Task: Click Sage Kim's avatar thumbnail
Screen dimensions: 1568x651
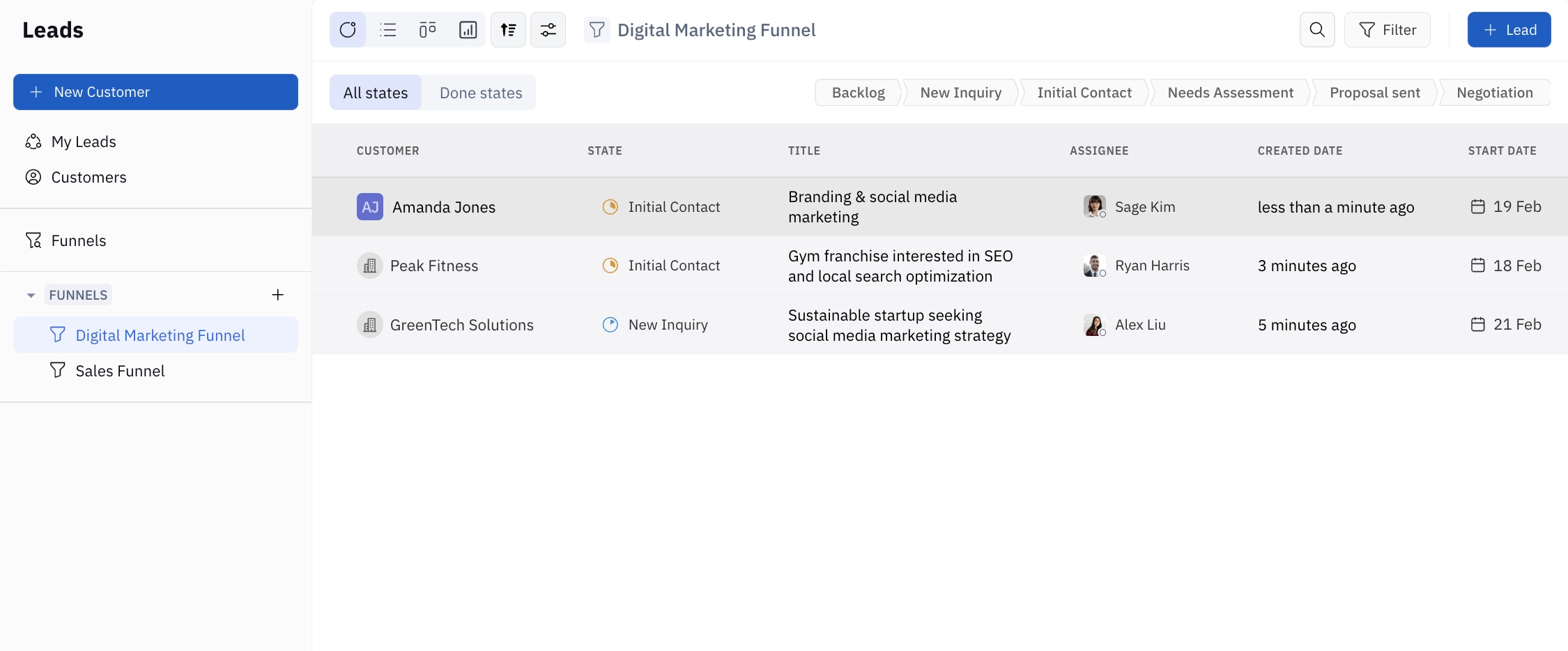Action: pos(1094,206)
